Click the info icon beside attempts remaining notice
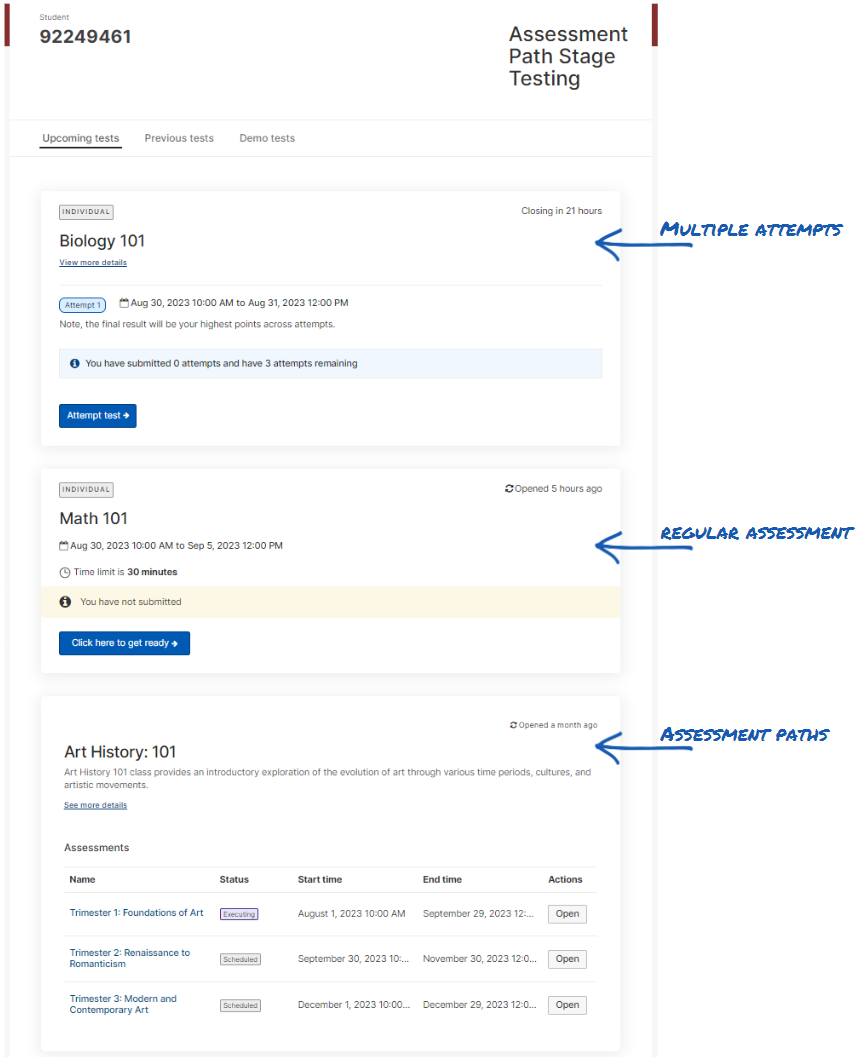 coord(75,363)
